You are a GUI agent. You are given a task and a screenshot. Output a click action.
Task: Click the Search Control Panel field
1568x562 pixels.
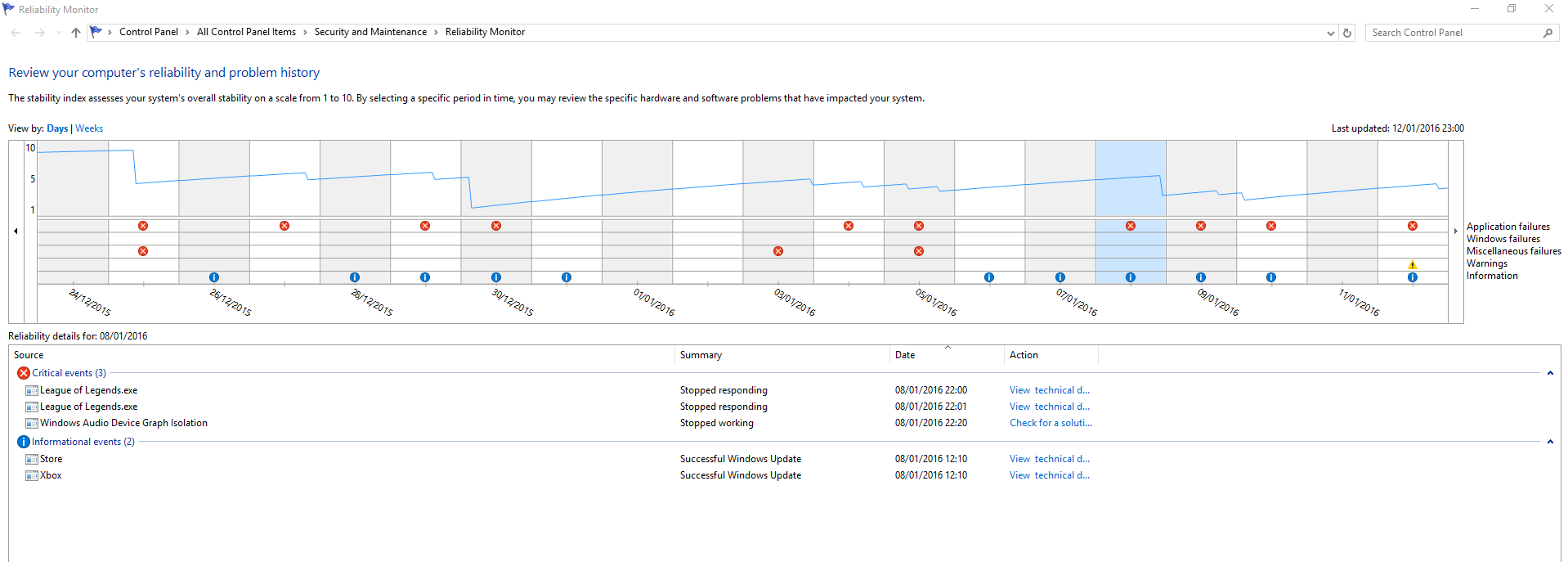1451,33
